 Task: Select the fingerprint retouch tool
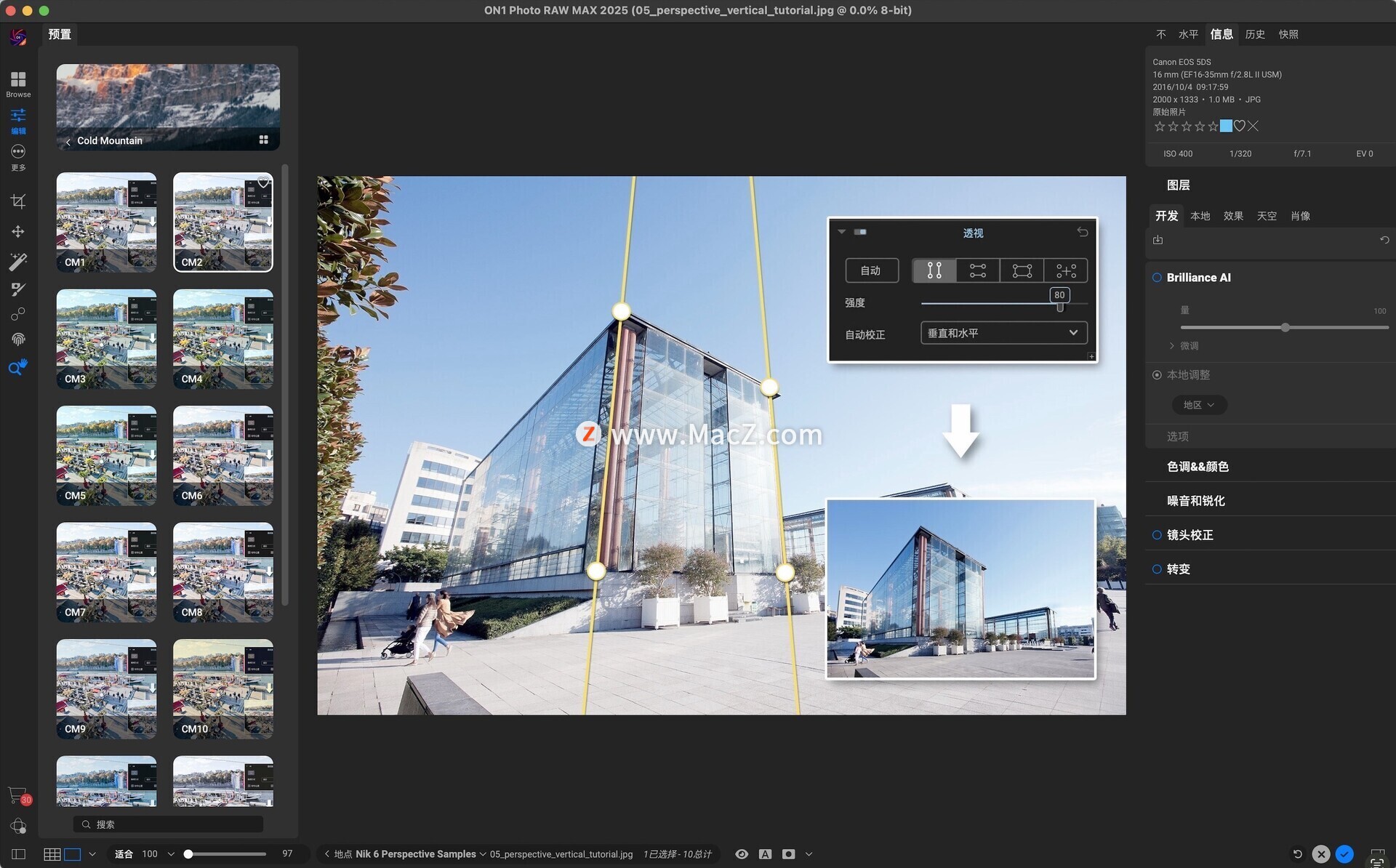(x=18, y=339)
